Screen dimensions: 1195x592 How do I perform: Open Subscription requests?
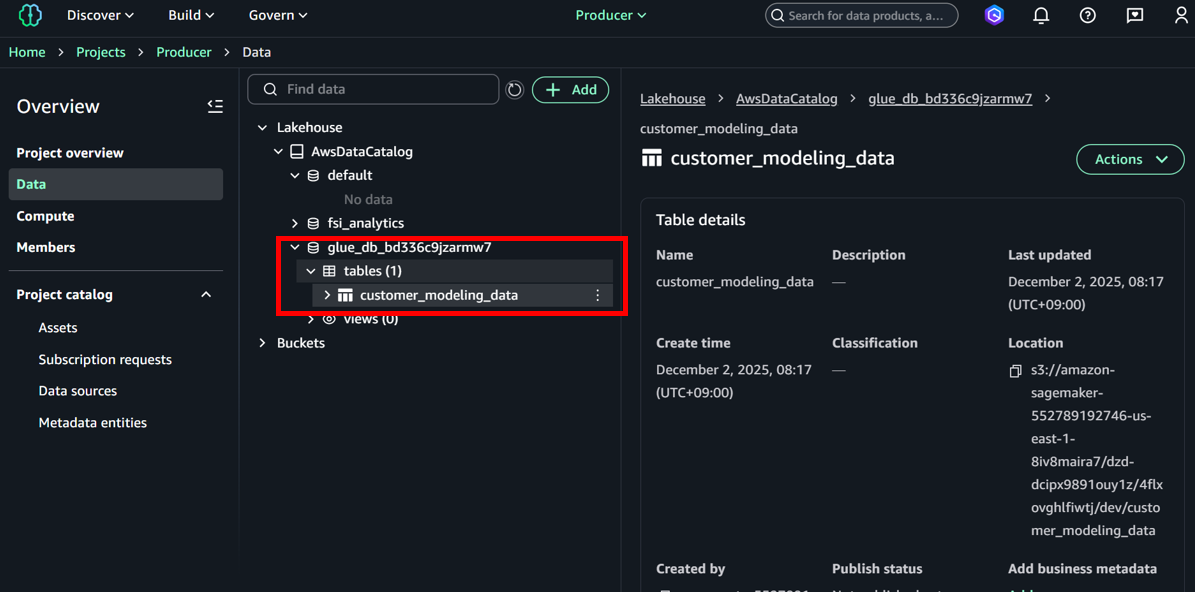click(105, 359)
